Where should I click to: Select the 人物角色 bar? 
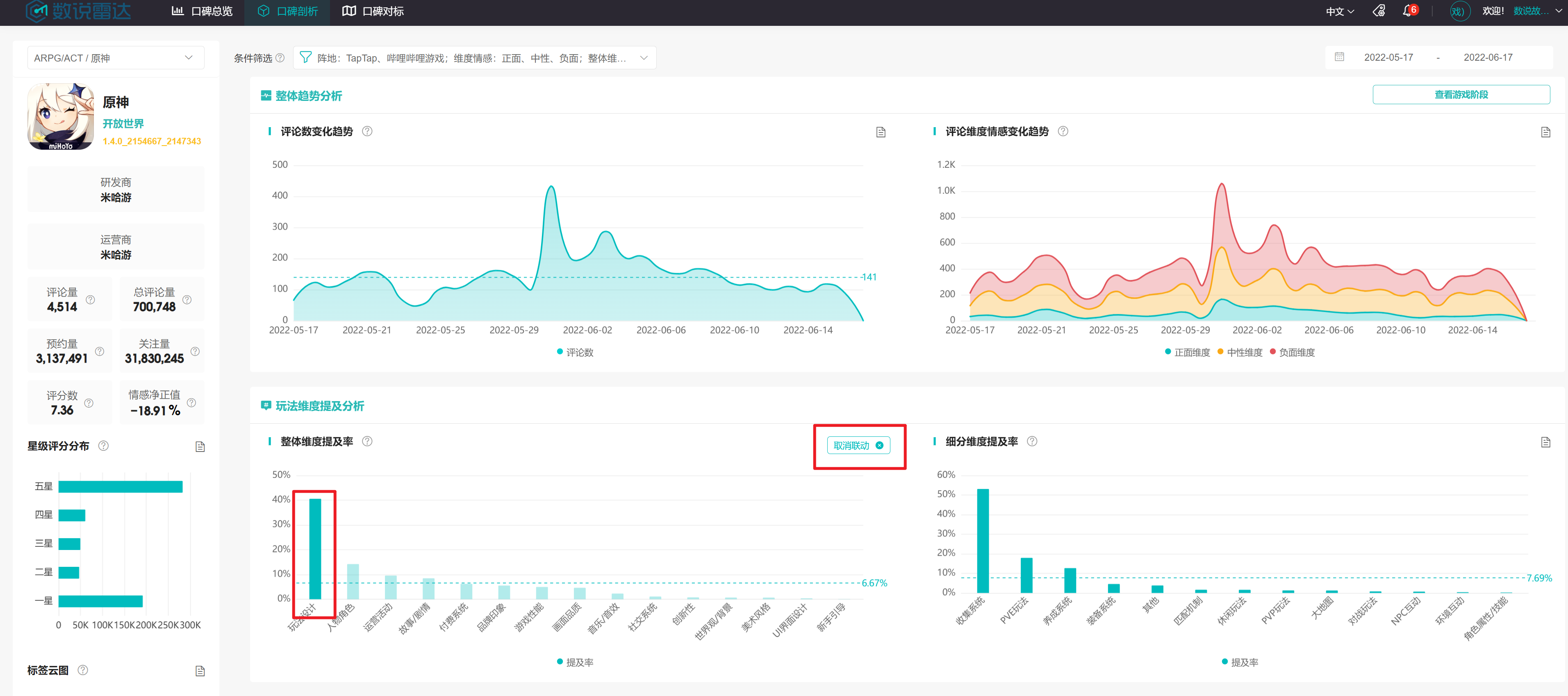[353, 581]
